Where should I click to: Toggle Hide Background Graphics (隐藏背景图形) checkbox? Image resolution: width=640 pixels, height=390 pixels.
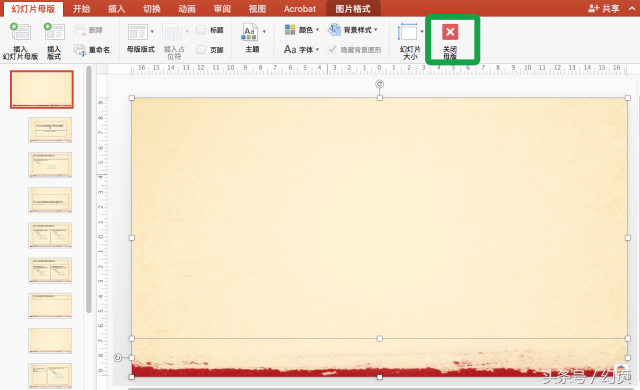pos(332,50)
